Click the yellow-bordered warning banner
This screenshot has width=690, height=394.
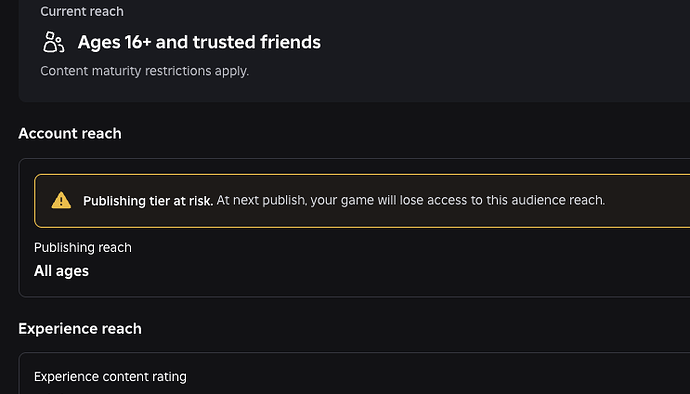click(362, 201)
